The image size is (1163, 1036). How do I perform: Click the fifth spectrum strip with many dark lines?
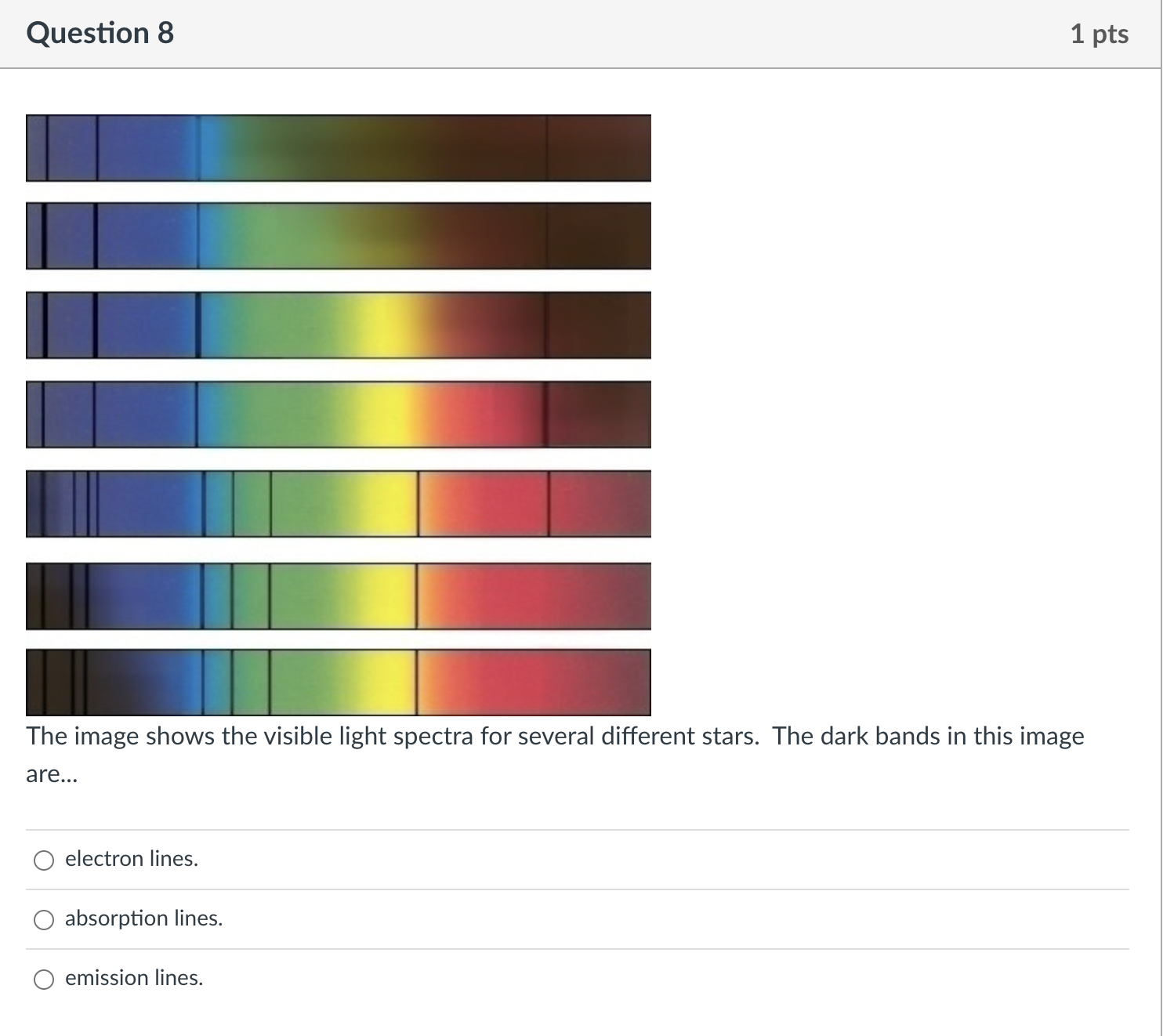(x=339, y=503)
